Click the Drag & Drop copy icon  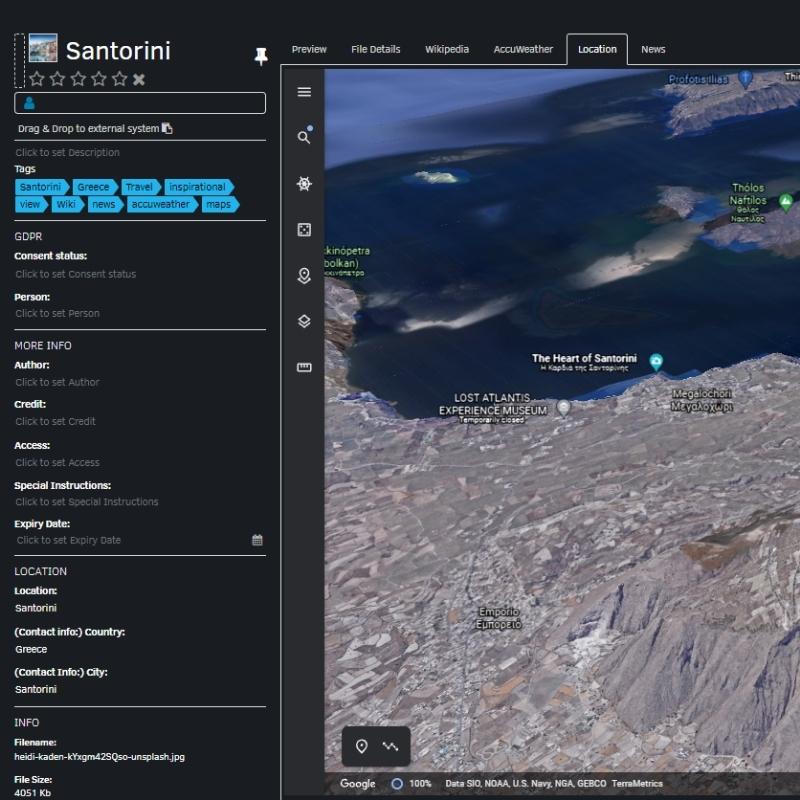167,128
